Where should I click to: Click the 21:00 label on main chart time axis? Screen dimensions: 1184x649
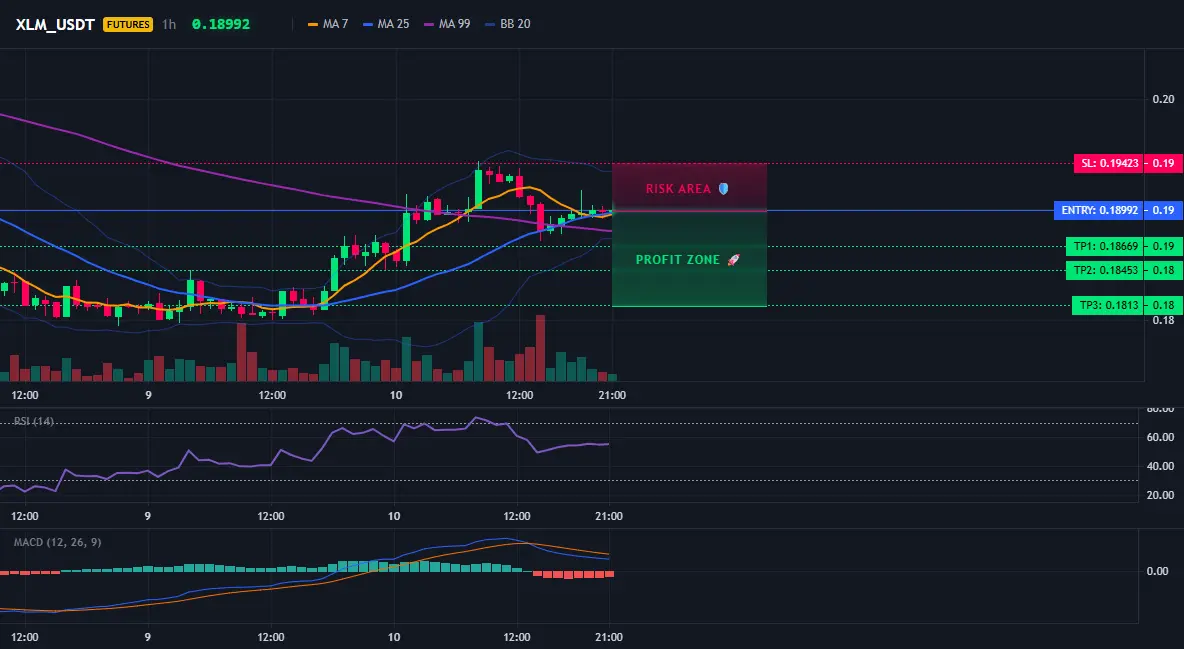pos(612,395)
